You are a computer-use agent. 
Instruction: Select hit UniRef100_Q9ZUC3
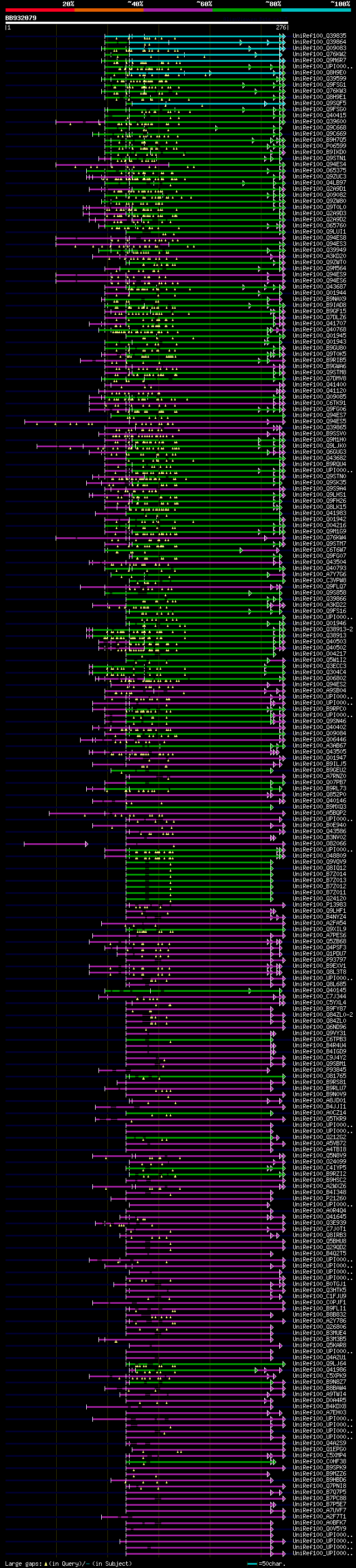319,176
